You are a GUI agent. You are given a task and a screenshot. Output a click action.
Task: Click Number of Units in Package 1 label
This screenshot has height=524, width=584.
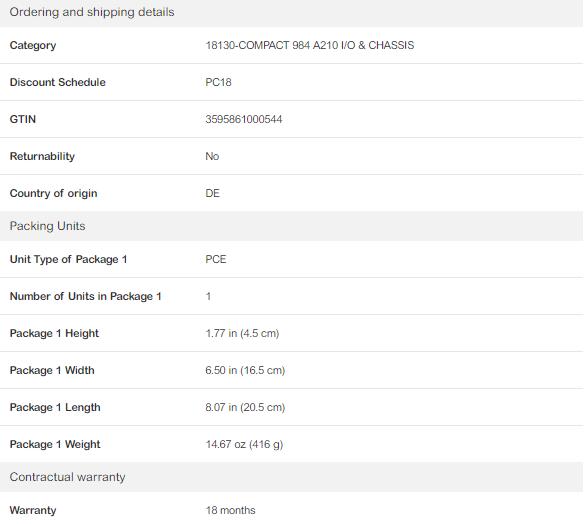click(x=85, y=296)
